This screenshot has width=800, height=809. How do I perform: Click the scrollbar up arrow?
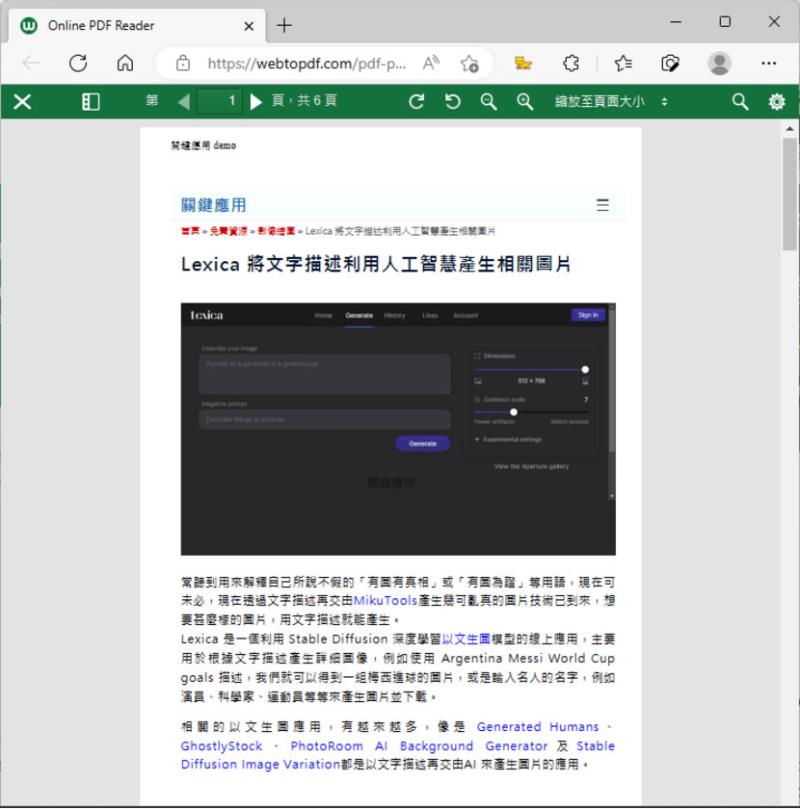point(789,128)
